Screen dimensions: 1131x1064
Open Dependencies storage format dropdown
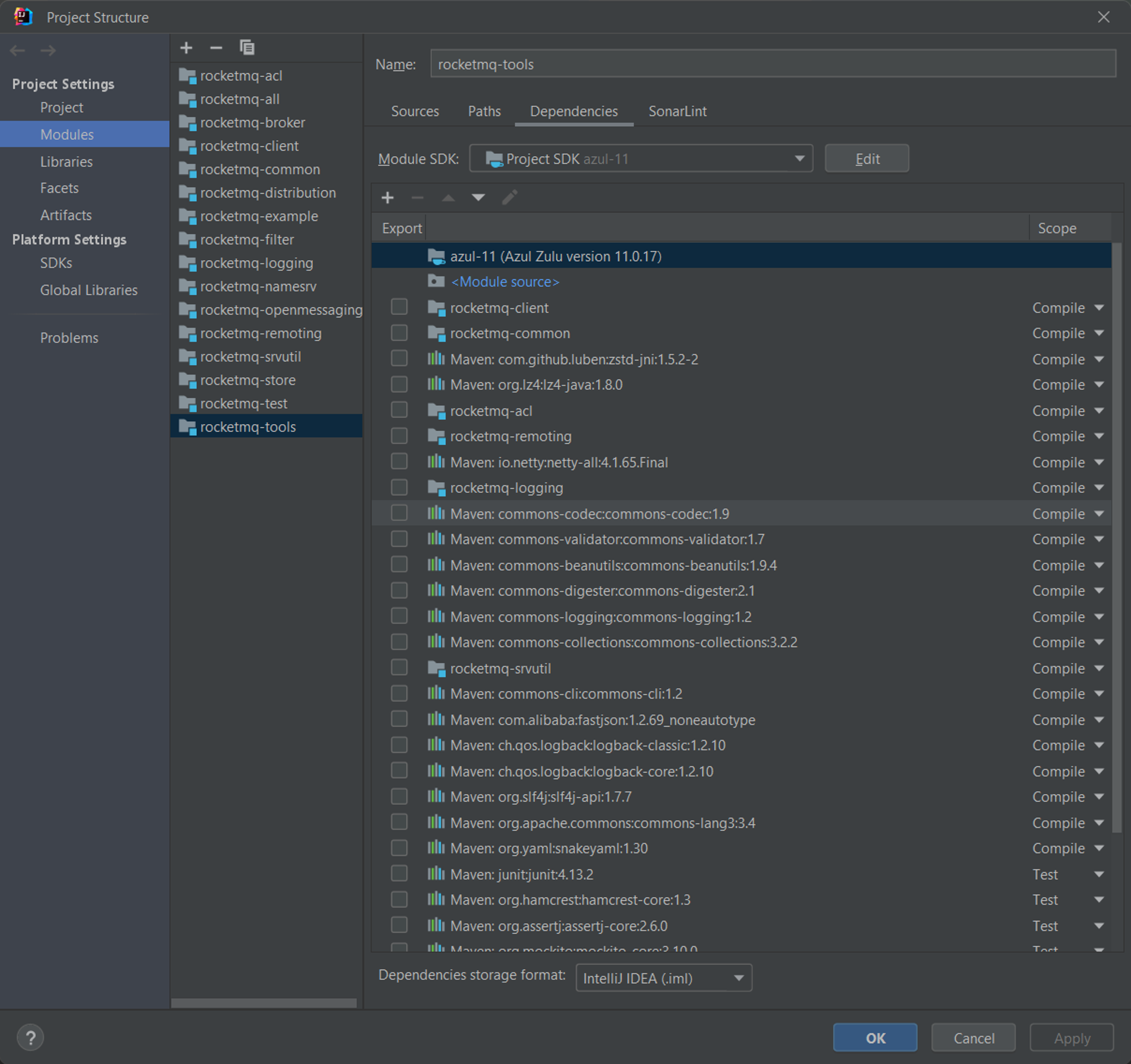click(x=664, y=978)
